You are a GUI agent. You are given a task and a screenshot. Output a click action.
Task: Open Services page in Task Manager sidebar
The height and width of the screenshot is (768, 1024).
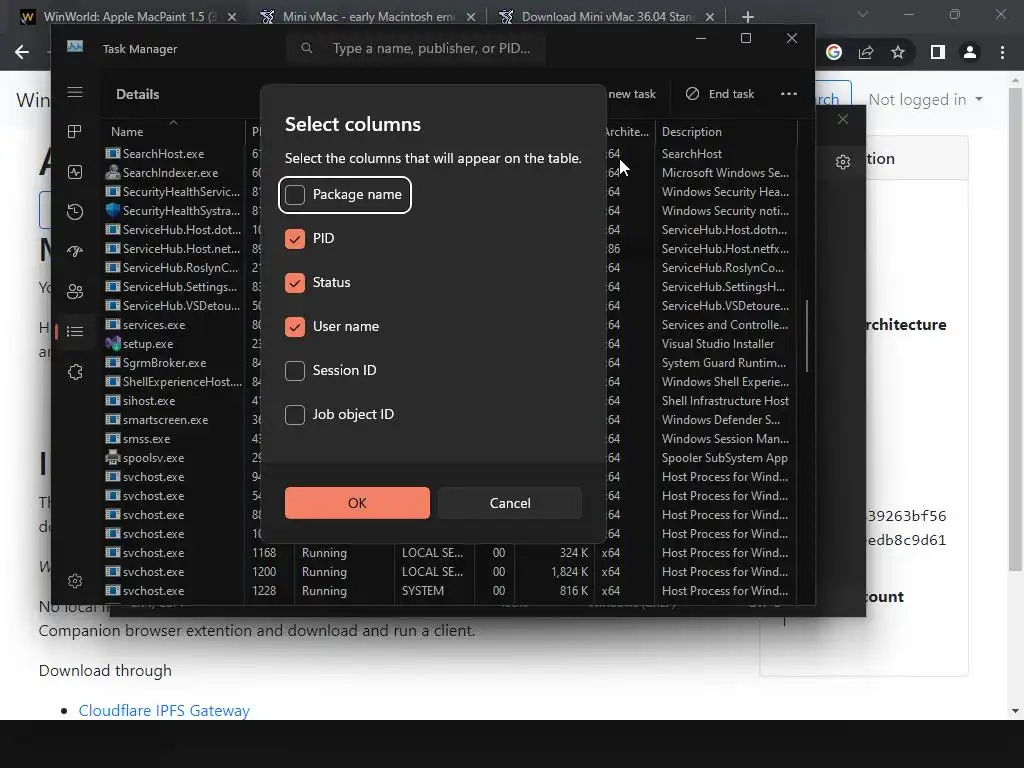[x=75, y=372]
